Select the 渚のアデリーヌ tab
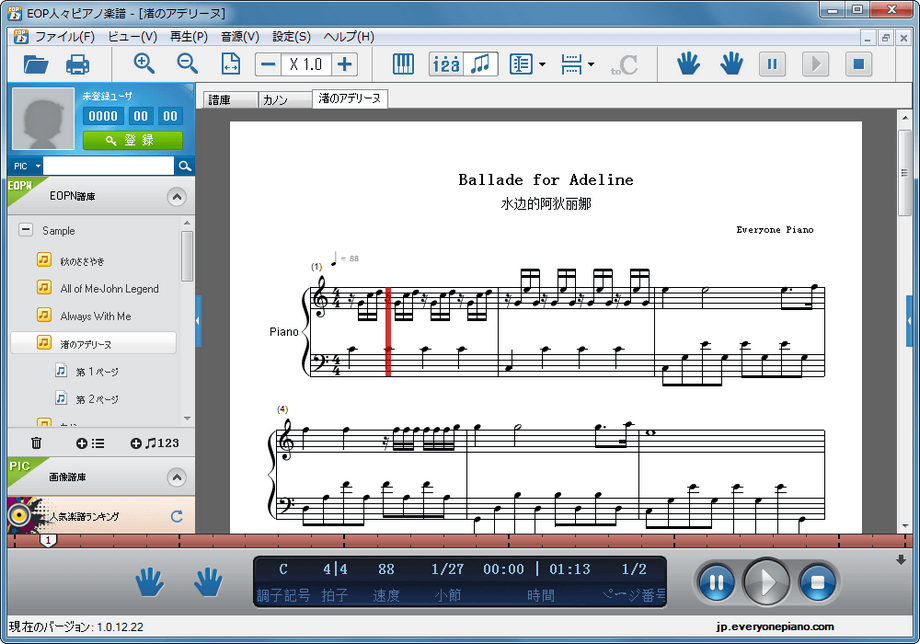Image resolution: width=920 pixels, height=644 pixels. click(350, 99)
